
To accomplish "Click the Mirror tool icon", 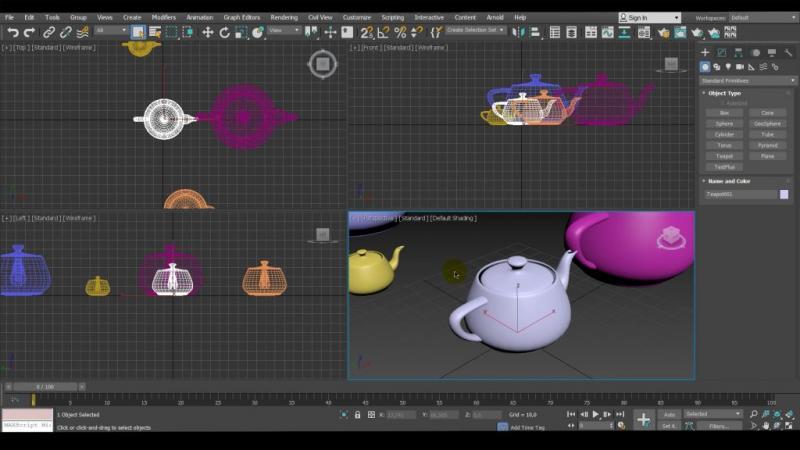I will (x=518, y=32).
